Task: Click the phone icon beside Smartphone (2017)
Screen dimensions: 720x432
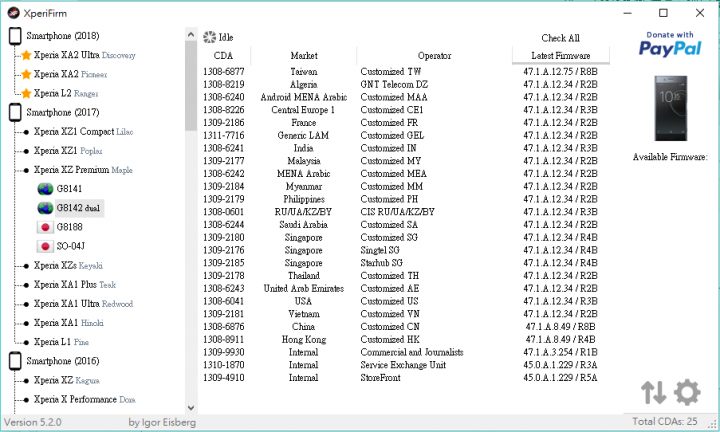Action: (15, 112)
